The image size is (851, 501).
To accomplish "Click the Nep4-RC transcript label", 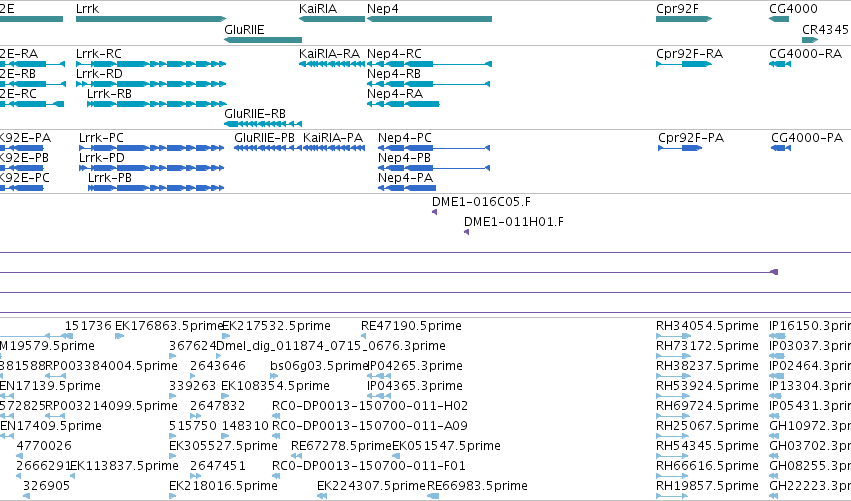I will coord(394,54).
